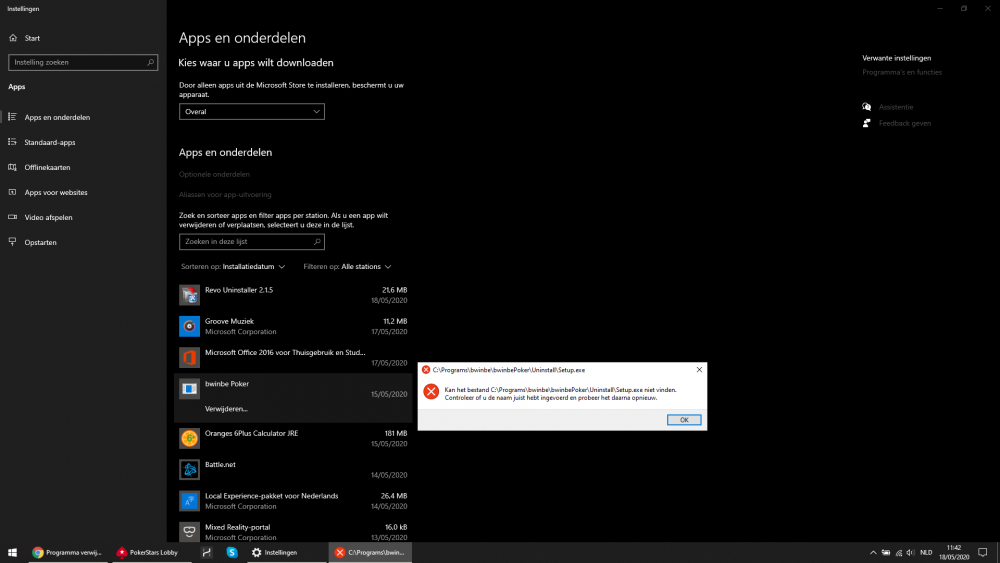1000x563 pixels.
Task: Click the Assistentie help link
Action: coord(896,107)
